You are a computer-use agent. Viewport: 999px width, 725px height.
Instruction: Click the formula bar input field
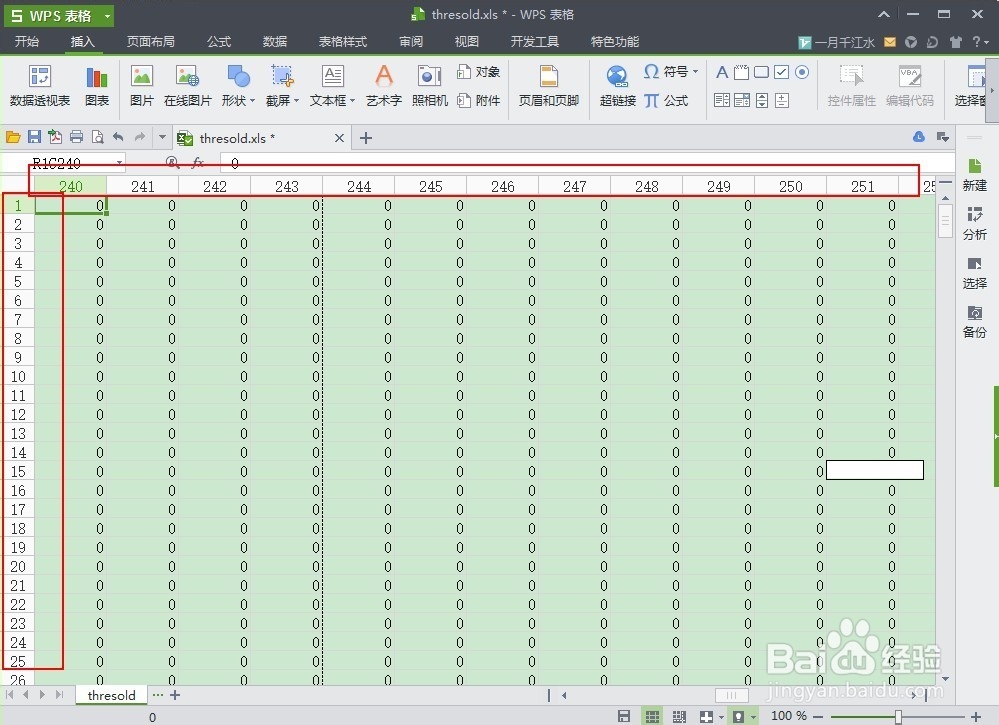coord(586,163)
